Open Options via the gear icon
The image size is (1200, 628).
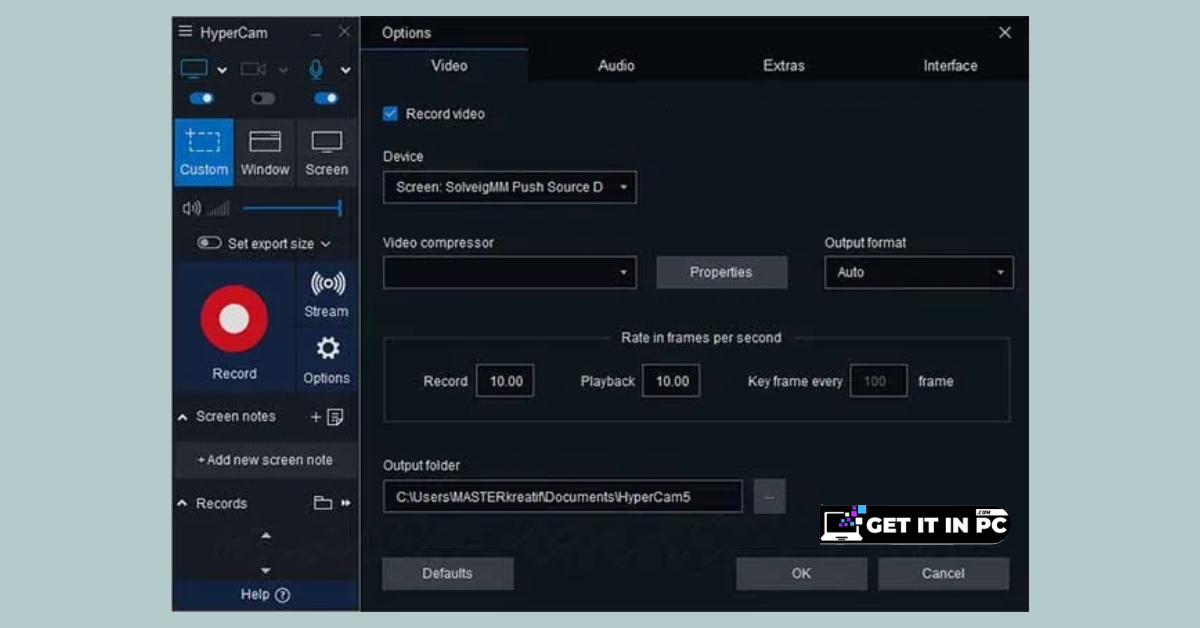click(x=327, y=359)
